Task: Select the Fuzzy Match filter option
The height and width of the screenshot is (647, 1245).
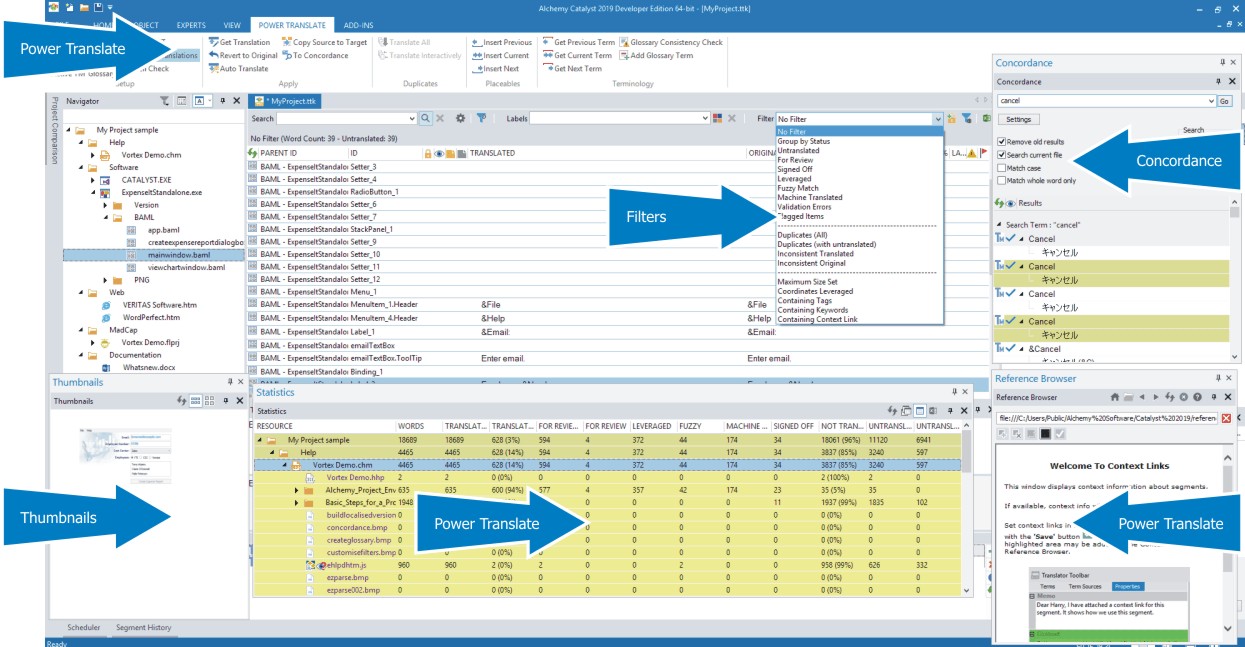Action: tap(797, 188)
